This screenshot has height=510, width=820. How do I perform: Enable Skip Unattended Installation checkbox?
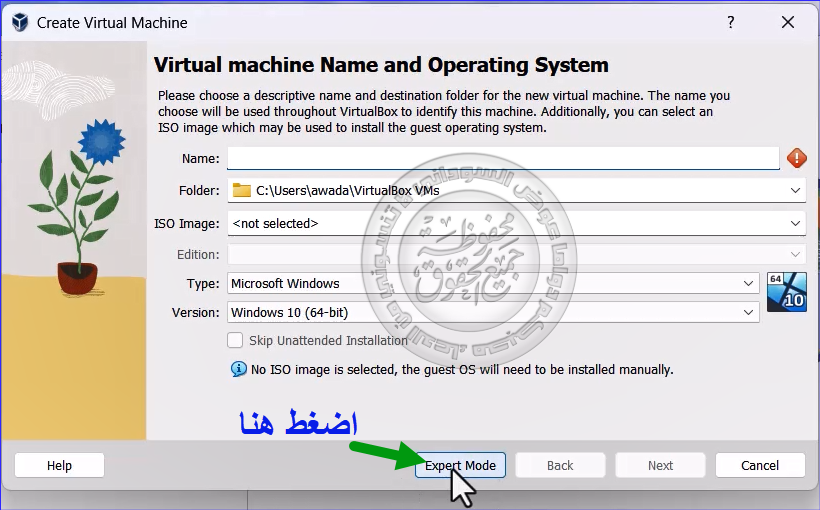pyautogui.click(x=236, y=340)
